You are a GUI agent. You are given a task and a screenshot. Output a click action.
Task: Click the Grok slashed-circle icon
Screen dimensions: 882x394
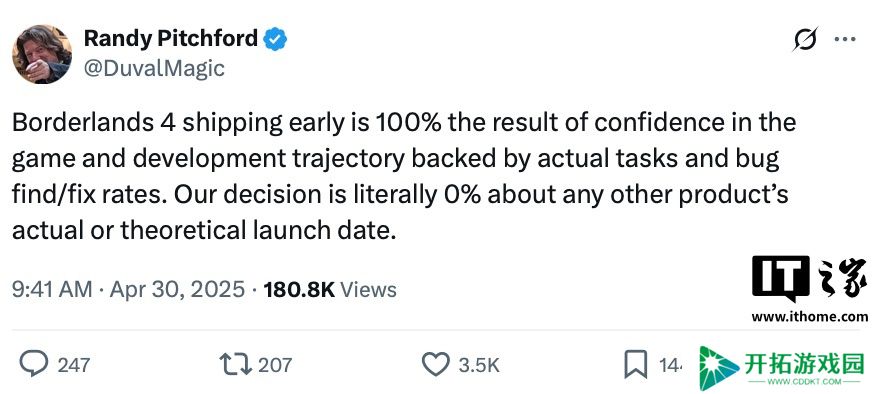806,39
